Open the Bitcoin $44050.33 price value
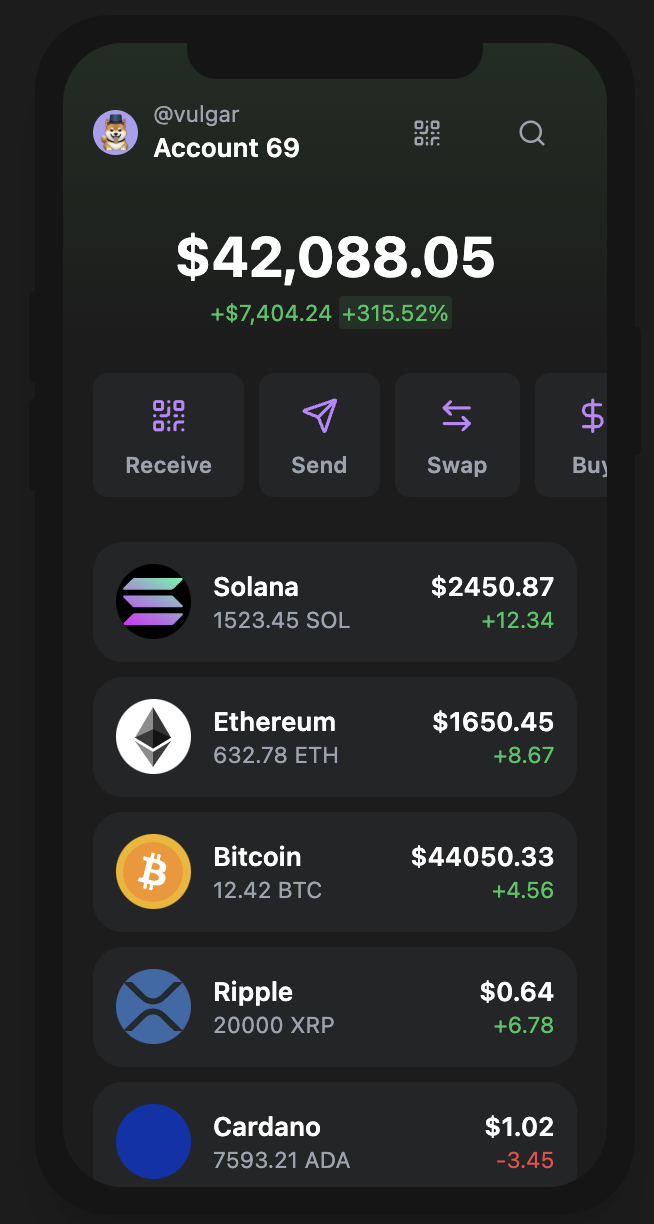 [482, 856]
